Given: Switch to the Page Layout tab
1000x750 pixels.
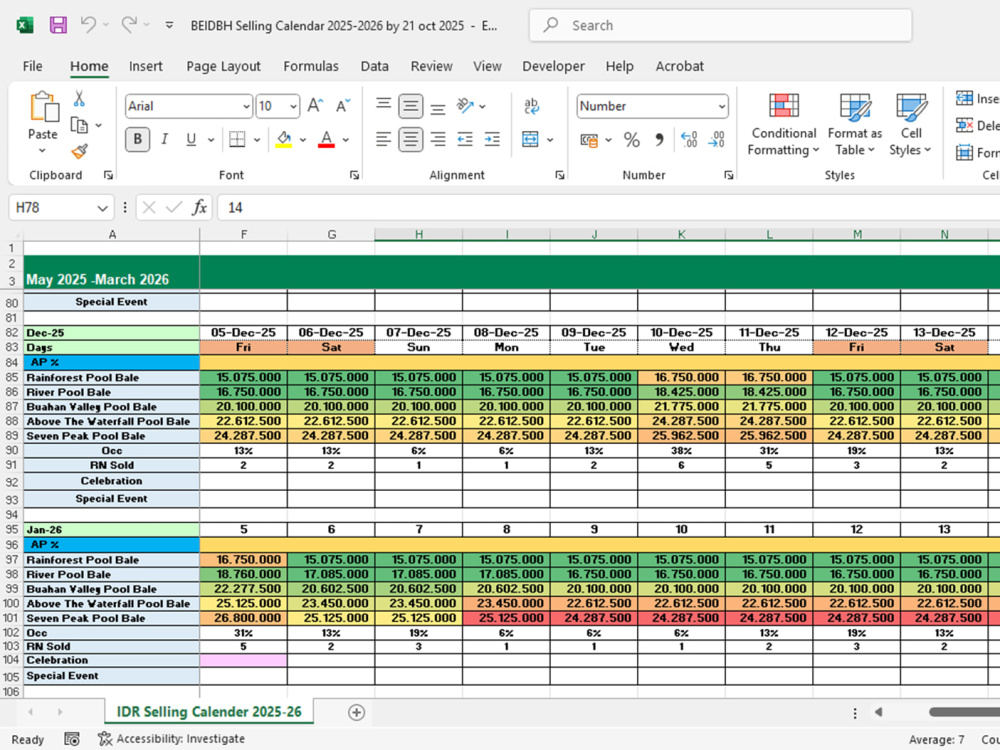Looking at the screenshot, I should click(x=223, y=66).
